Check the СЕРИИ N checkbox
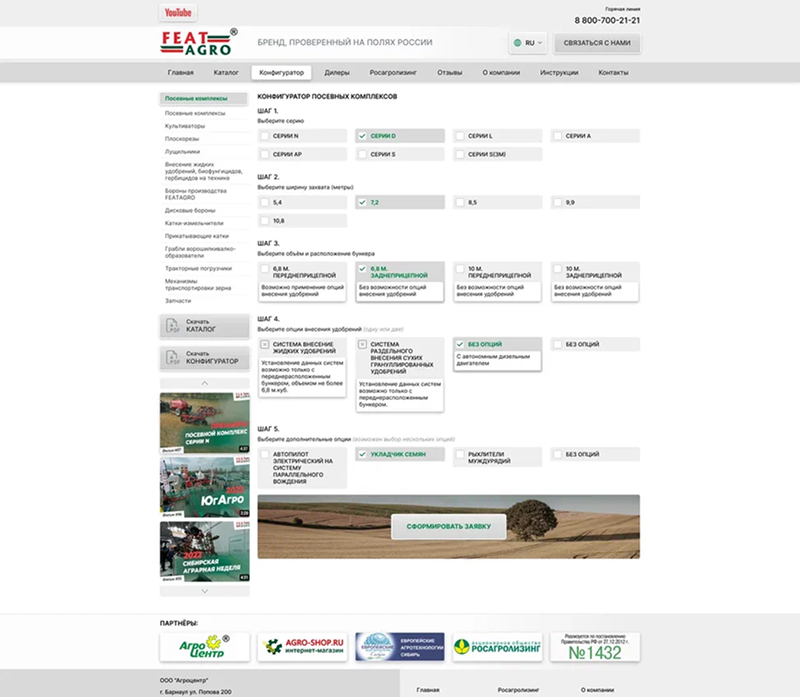Image resolution: width=800 pixels, height=697 pixels. pos(265,136)
